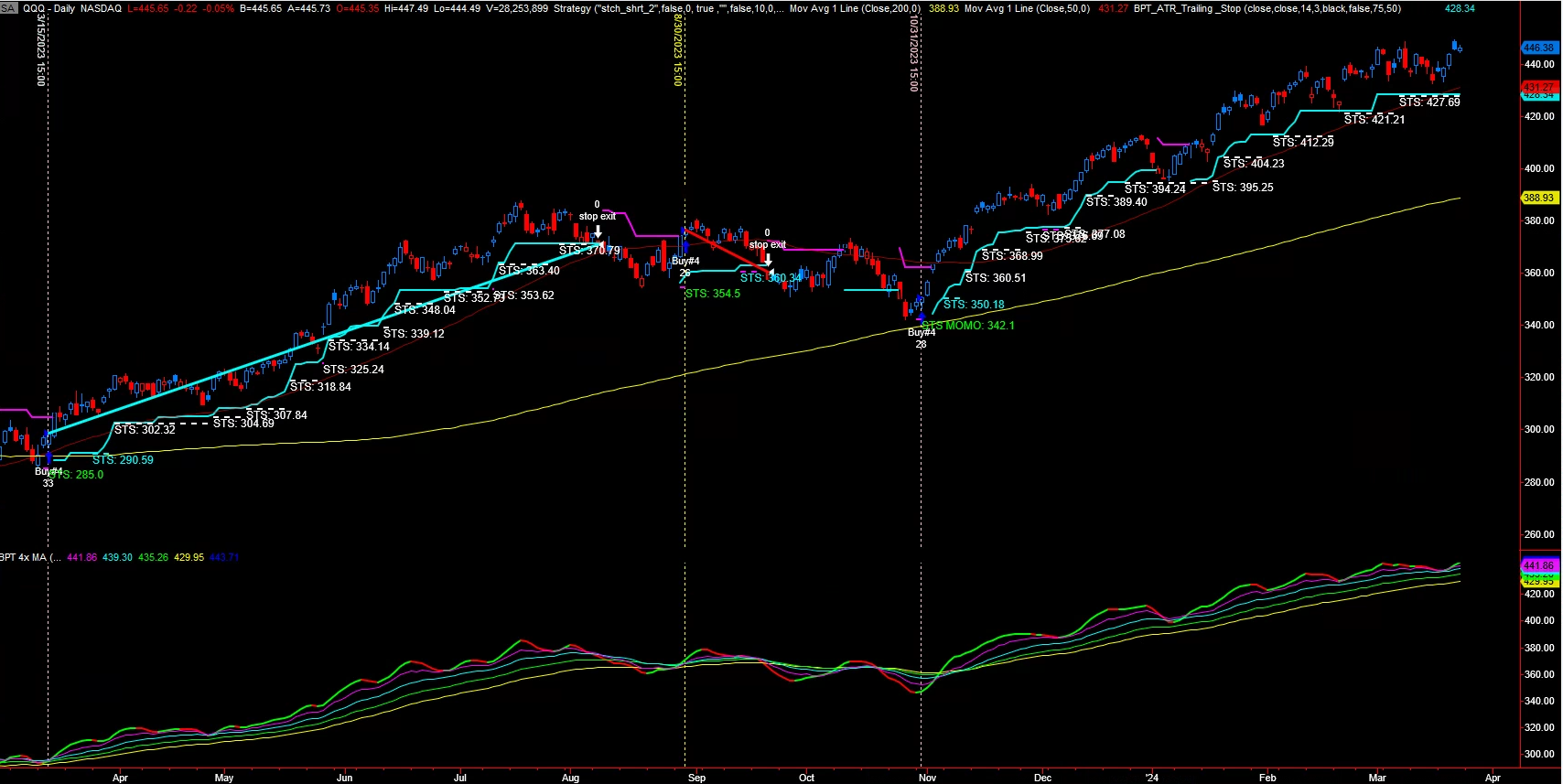Click the 300.00 level on main price axis

[1539, 429]
